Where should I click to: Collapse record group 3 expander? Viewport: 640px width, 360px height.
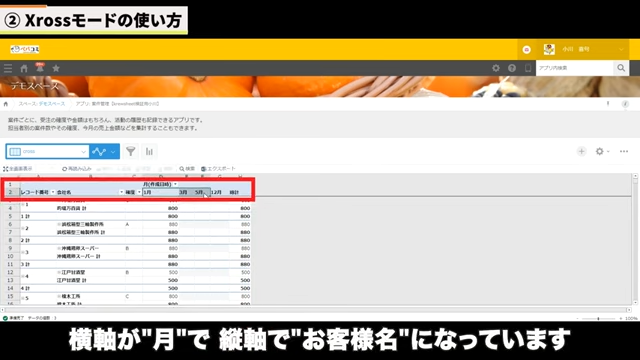click(23, 252)
